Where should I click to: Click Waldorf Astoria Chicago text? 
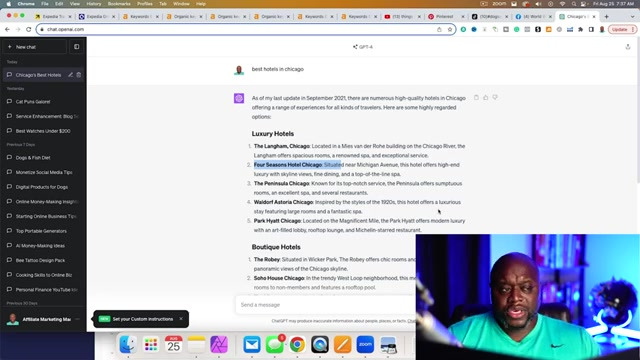(283, 202)
